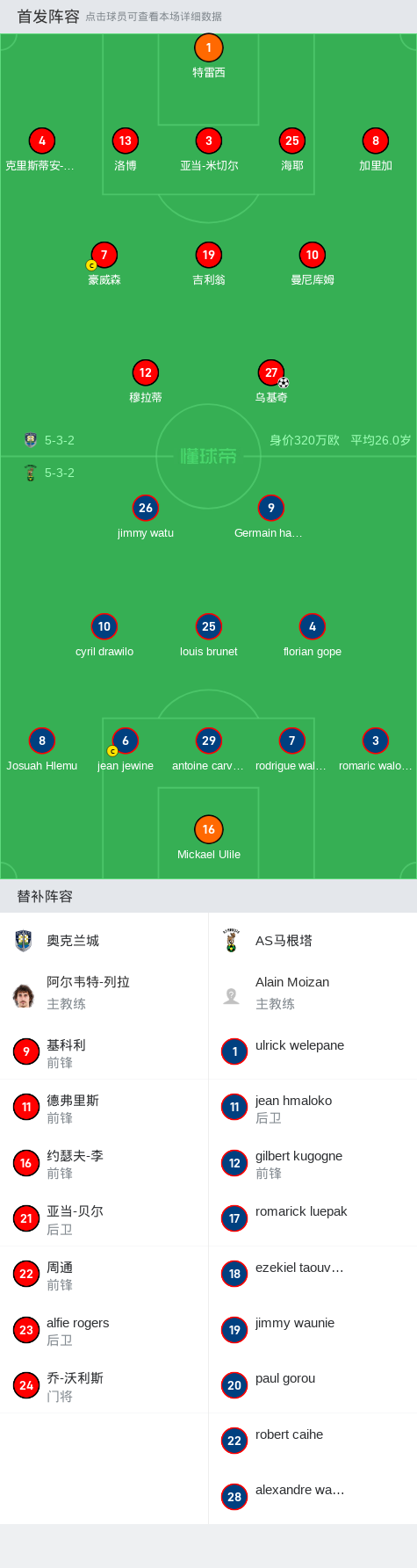The height and width of the screenshot is (1568, 417).
Task: Select substitute 基科利 number 9
Action: (26, 1051)
